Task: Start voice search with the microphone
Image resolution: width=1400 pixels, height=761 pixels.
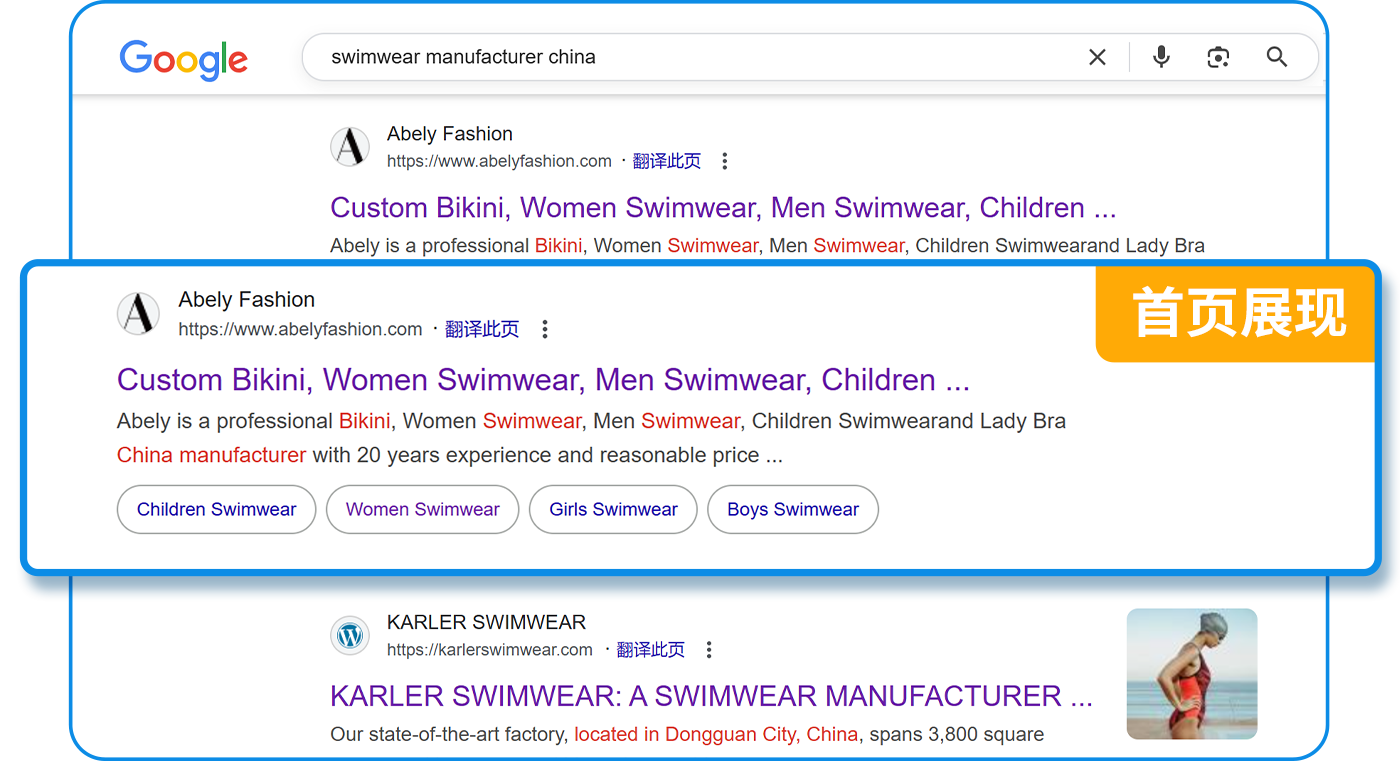Action: [1161, 57]
